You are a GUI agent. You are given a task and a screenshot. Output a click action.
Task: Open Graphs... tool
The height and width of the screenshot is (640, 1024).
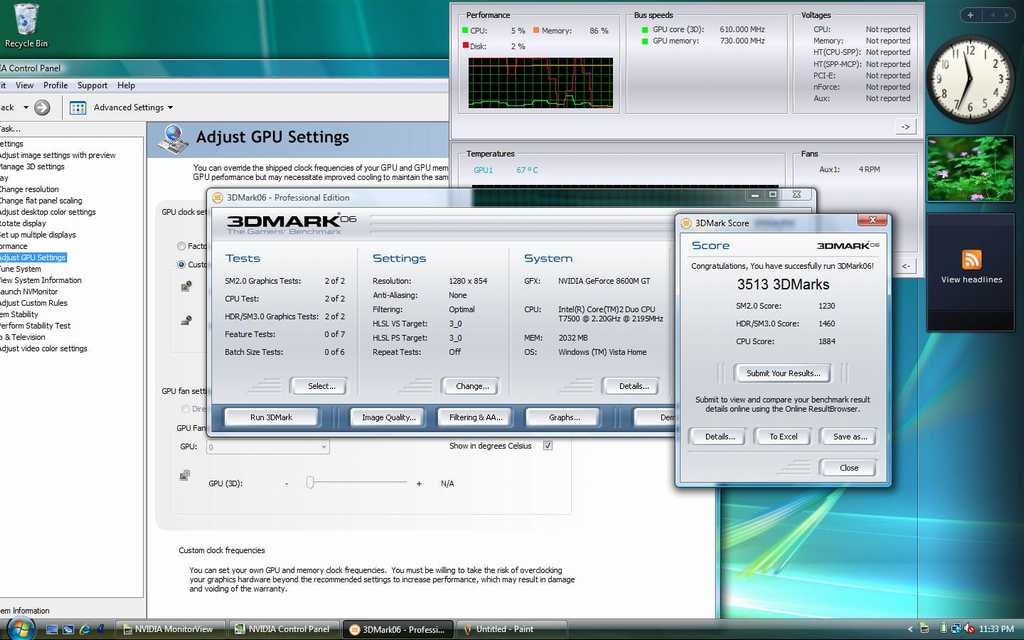562,417
